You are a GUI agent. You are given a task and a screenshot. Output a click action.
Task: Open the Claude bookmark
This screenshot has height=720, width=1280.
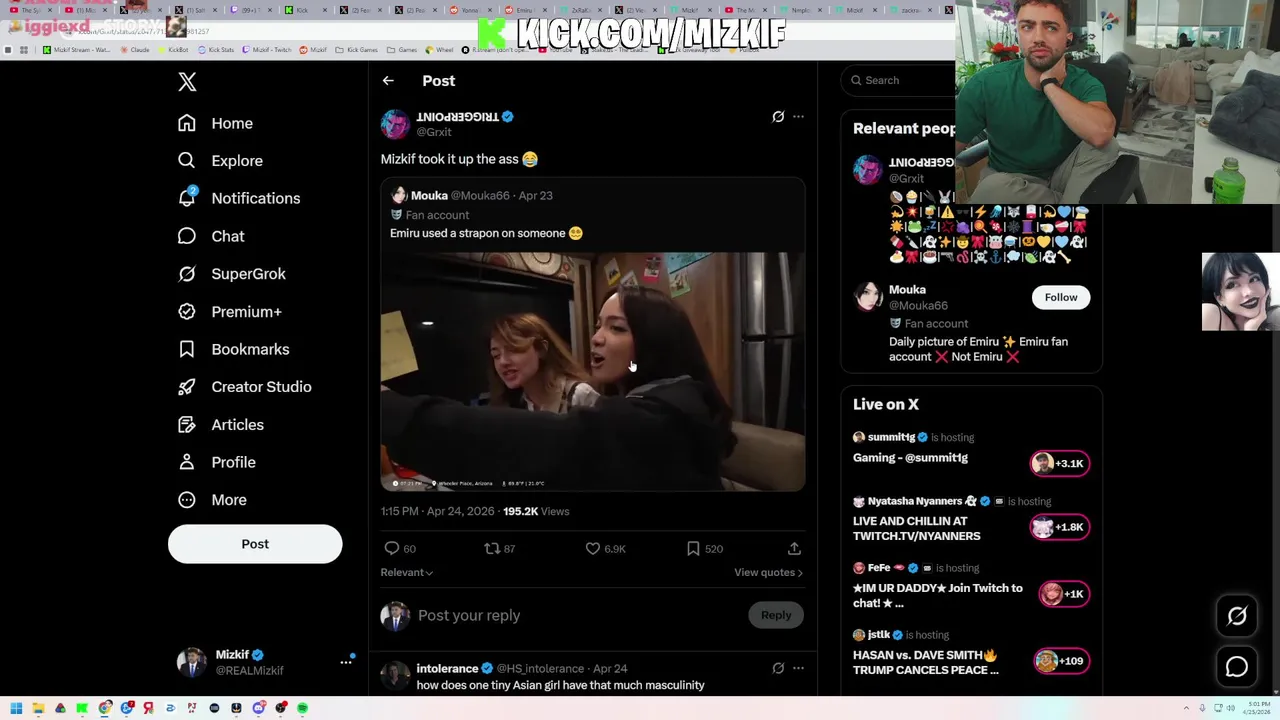point(135,50)
